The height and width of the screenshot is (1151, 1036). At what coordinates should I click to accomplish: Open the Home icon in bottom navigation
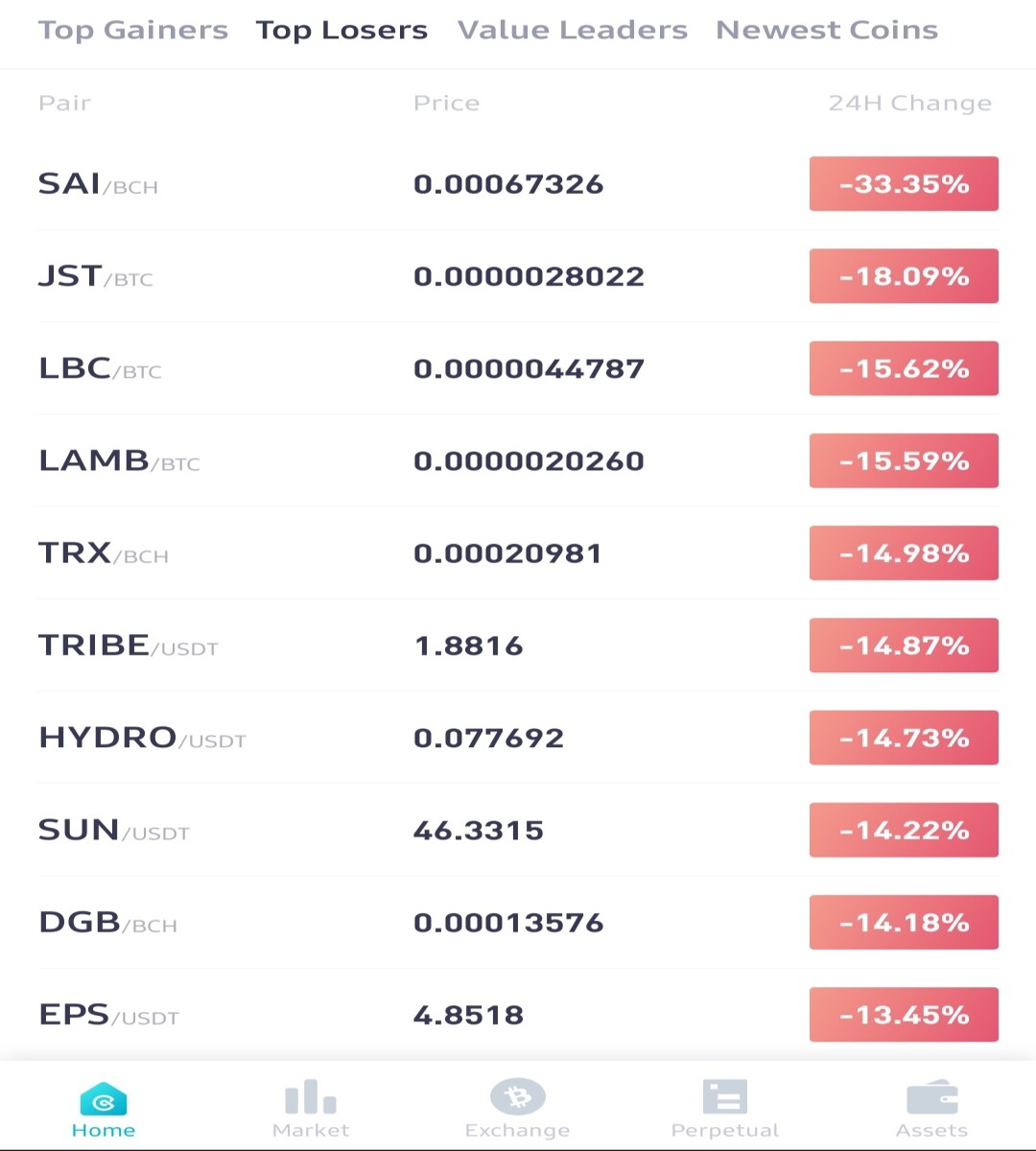click(104, 1101)
